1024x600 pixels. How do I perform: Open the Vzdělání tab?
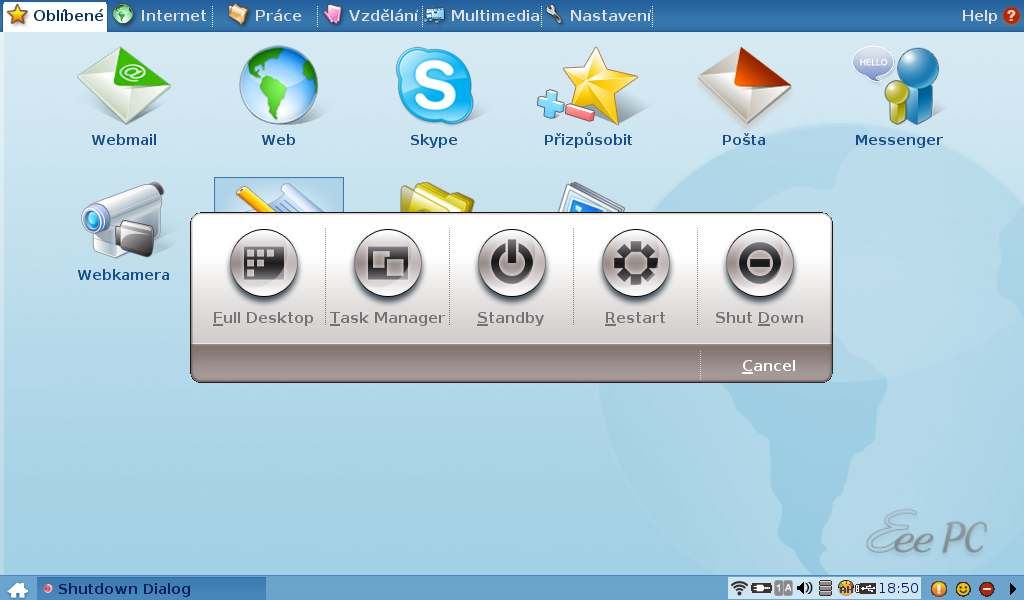(371, 15)
